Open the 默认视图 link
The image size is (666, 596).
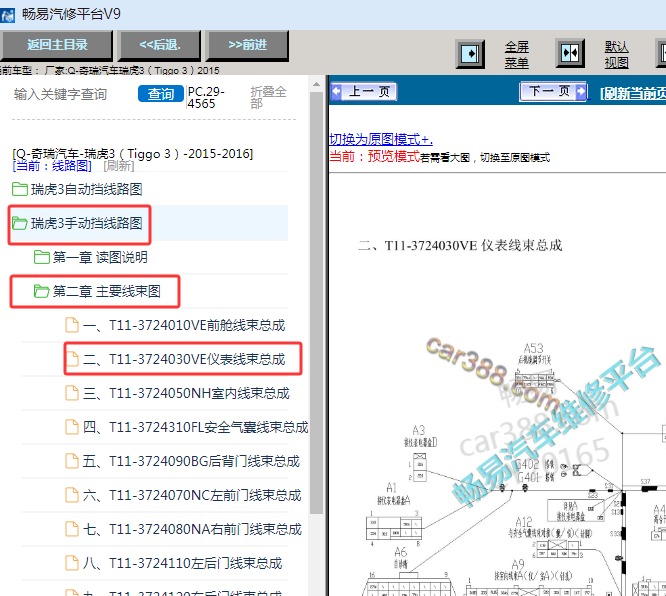616,54
